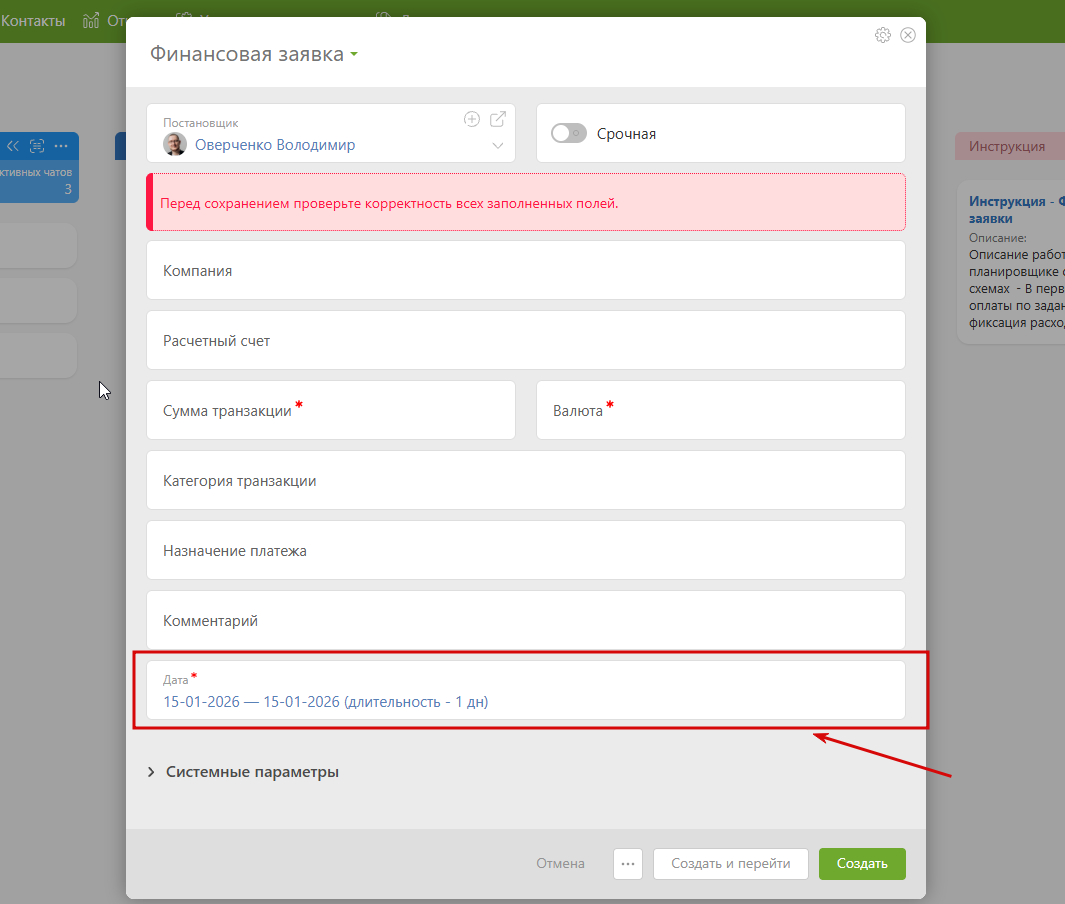Open the Постановщик record in new window
1065x904 pixels.
pos(498,120)
